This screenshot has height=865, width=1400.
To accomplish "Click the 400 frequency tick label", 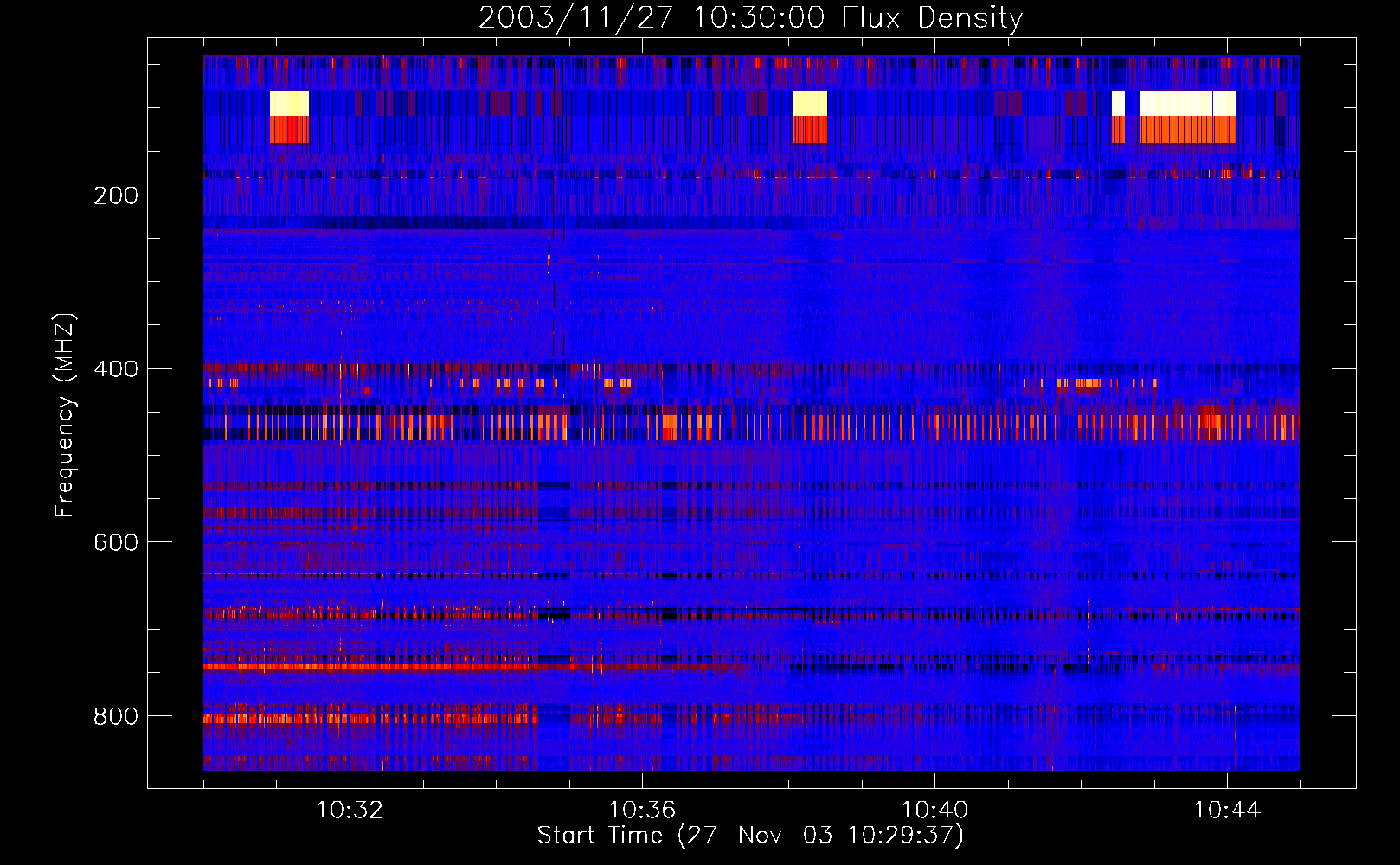I will pos(116,369).
